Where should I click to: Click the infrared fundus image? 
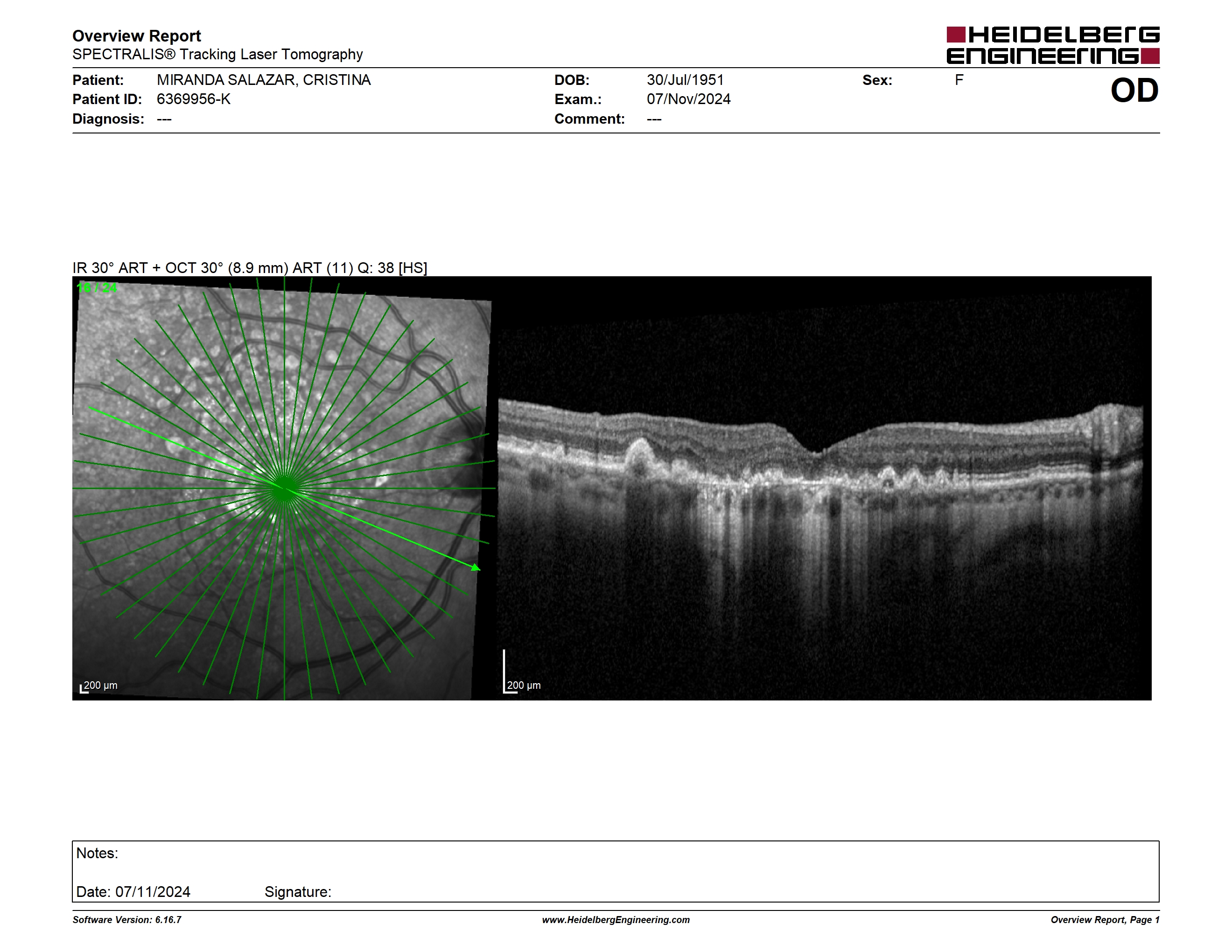pos(284,489)
